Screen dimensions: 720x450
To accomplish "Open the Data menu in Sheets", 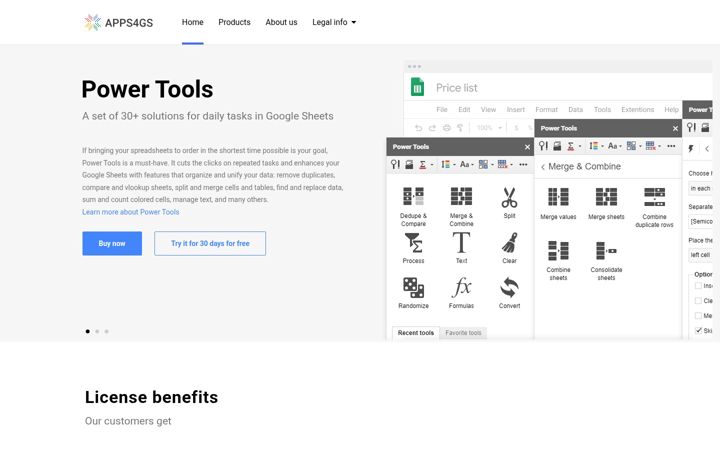I will pos(575,109).
